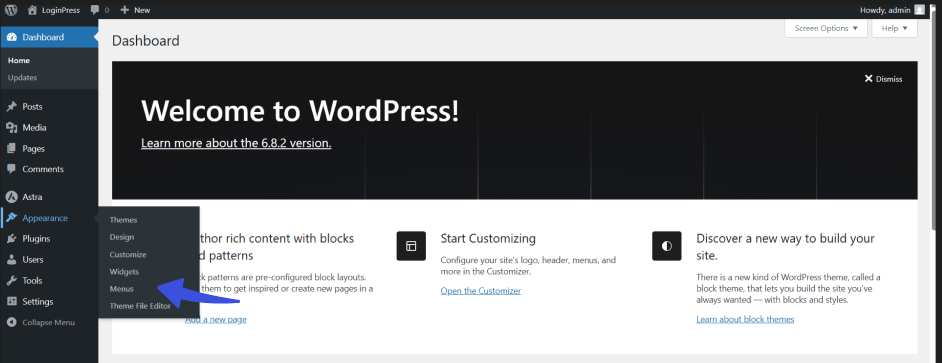
Task: Click New in the admin bar
Action: coord(142,10)
